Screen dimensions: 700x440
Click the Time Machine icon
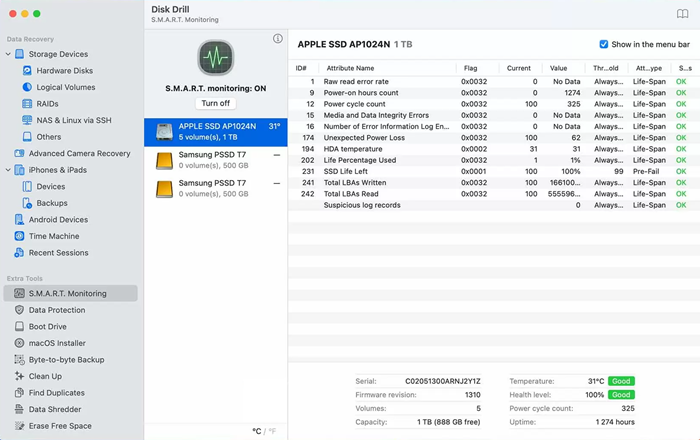19,236
